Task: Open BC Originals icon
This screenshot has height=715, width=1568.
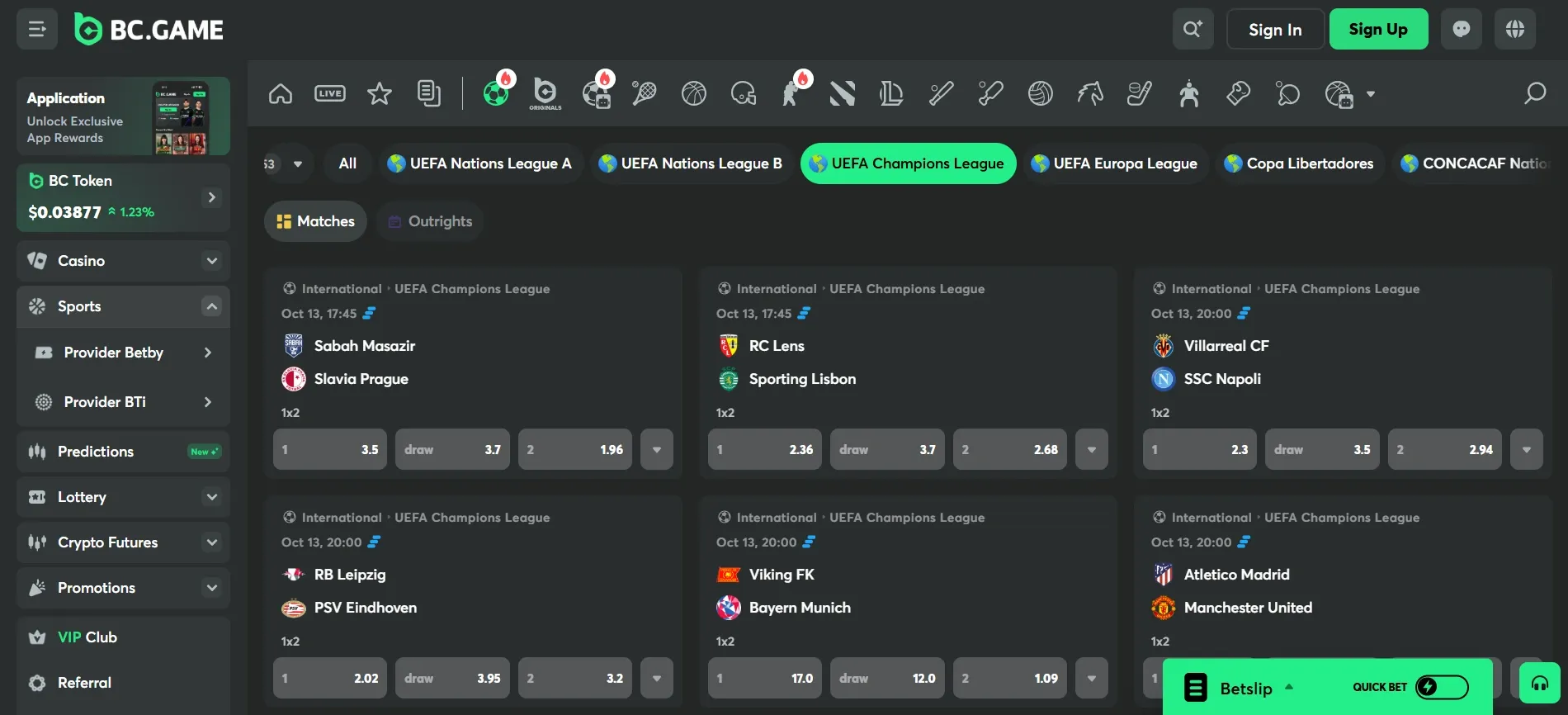Action: 545,93
